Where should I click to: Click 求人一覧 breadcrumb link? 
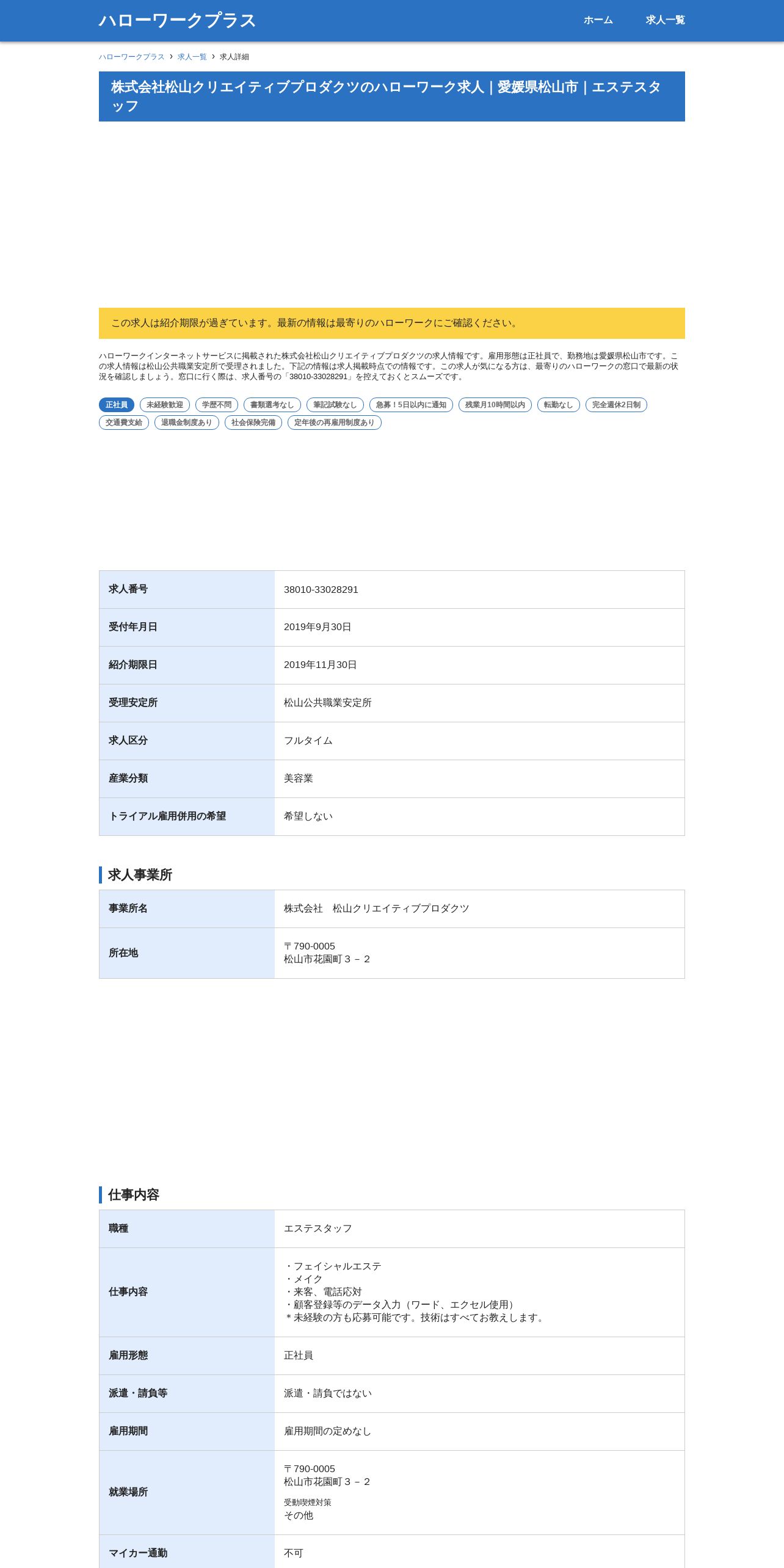(192, 57)
